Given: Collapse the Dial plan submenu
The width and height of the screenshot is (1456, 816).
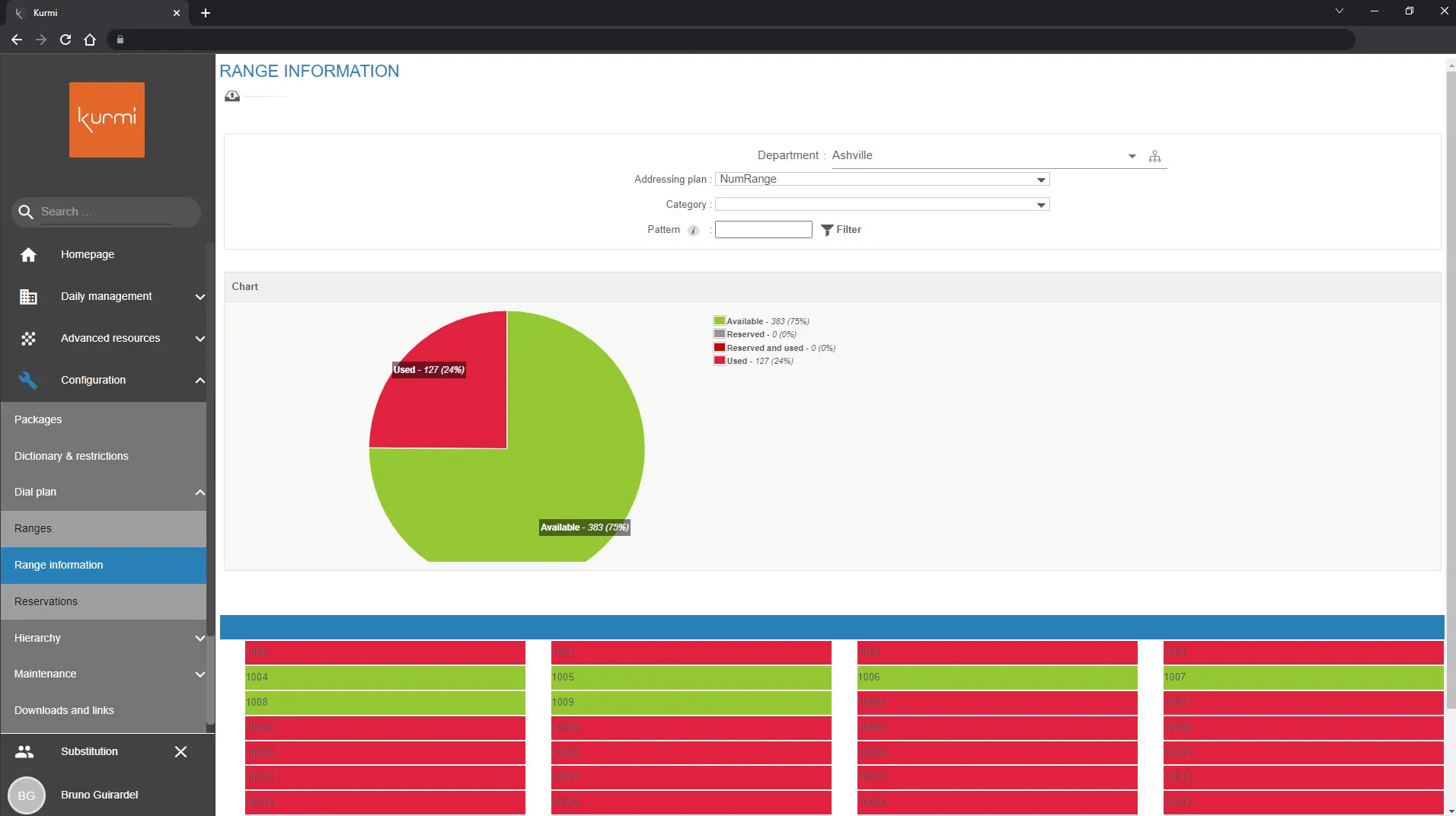Looking at the screenshot, I should point(200,492).
